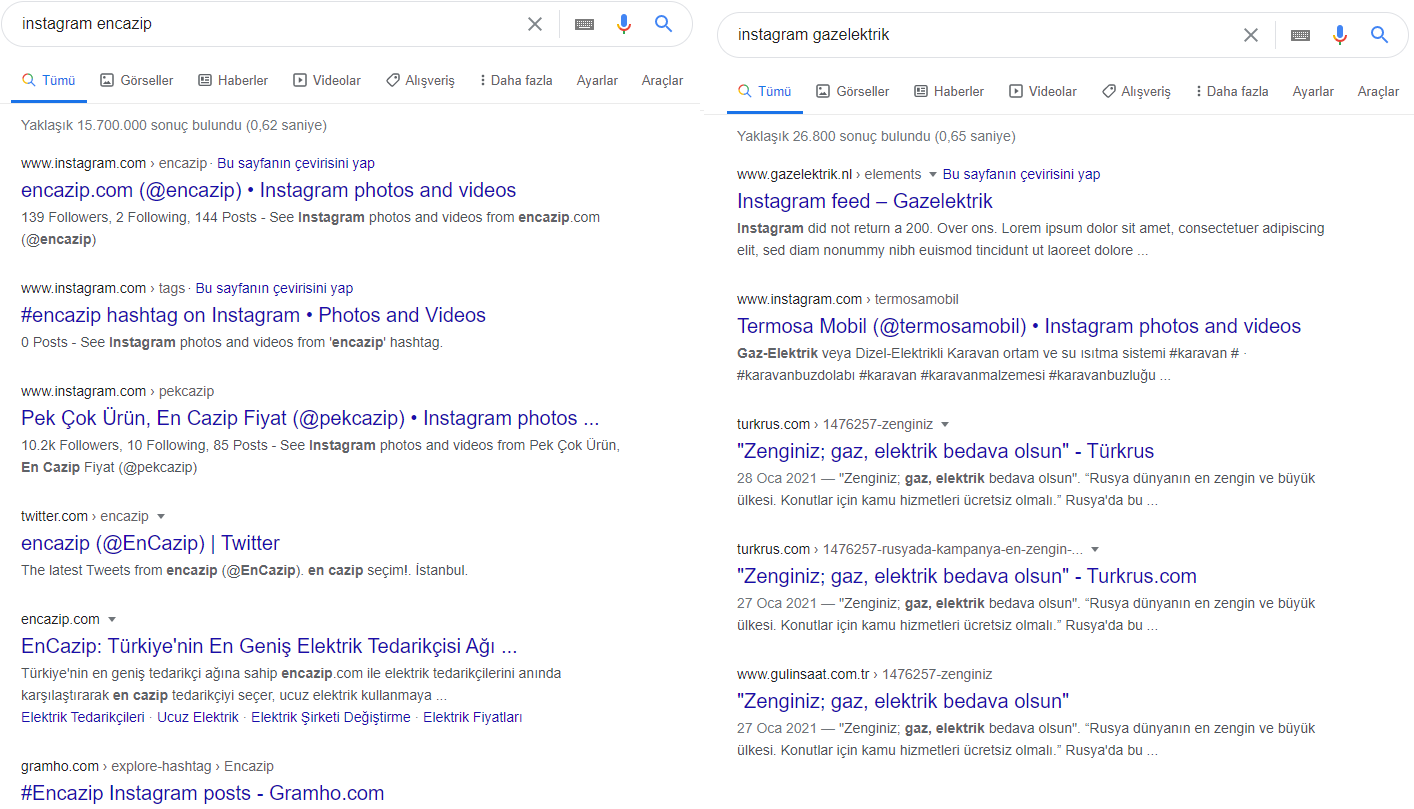
Task: Open "Pek Çok Ürün, En Cazip Fiyat (@pekcazip)" result
Action: pyautogui.click(x=310, y=418)
